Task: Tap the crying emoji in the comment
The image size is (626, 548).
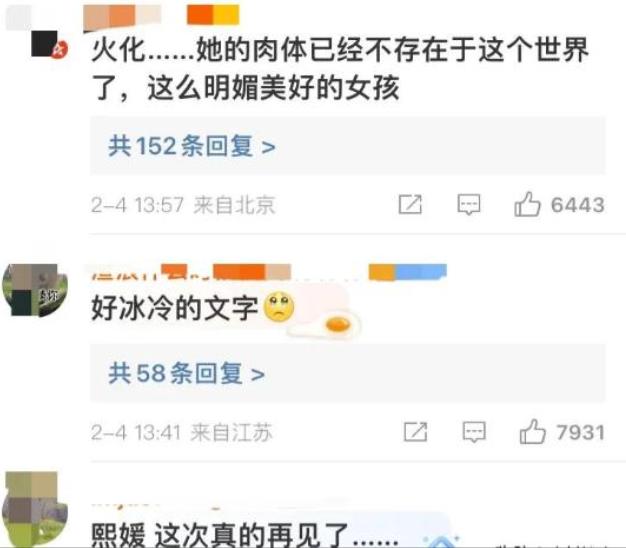Action: (x=279, y=307)
